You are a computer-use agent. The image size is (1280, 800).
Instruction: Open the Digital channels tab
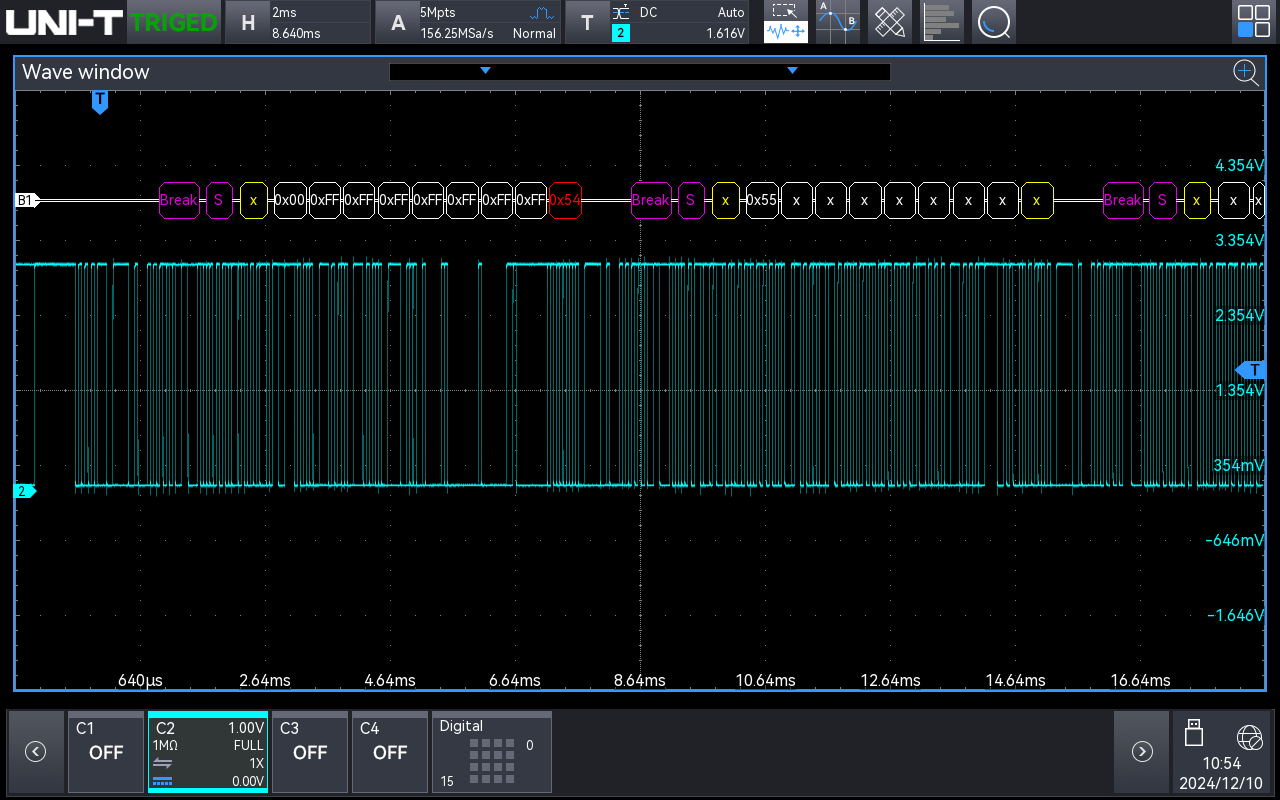tap(491, 751)
